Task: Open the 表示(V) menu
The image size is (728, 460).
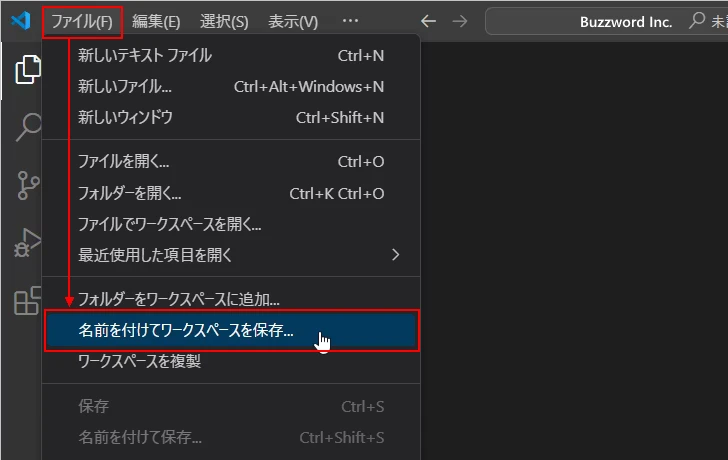Action: pos(293,21)
